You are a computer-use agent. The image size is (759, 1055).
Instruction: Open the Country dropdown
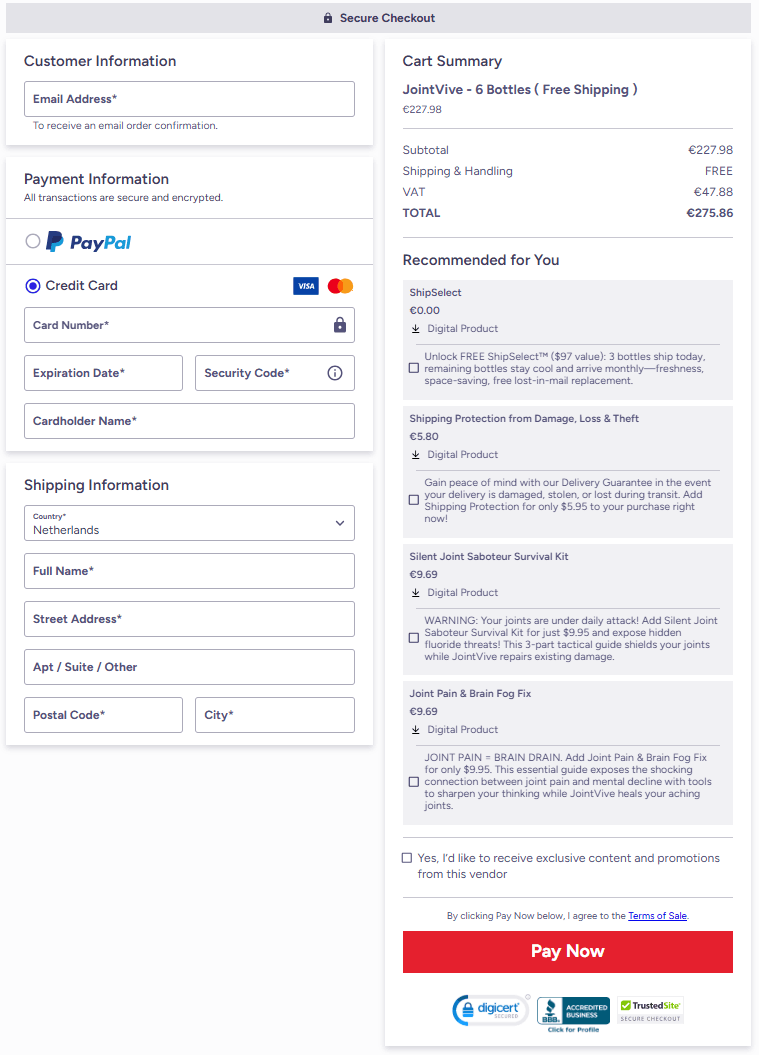click(189, 523)
